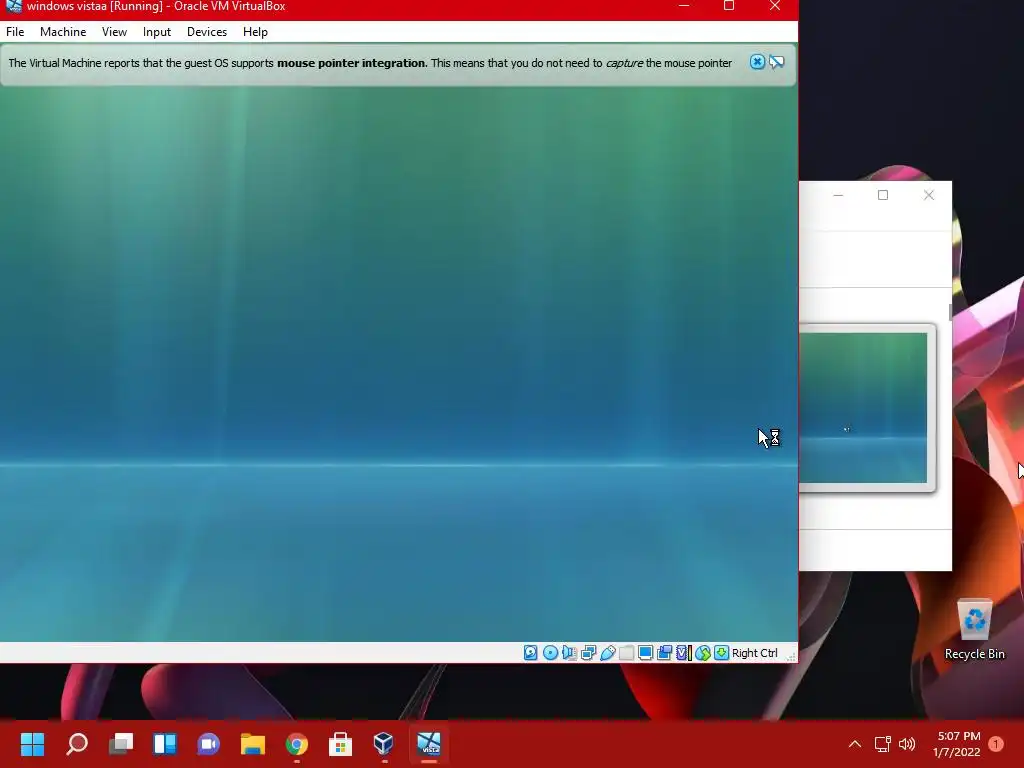Toggle the mouse integration indicator
This screenshot has height=768, width=1024.
tap(703, 652)
